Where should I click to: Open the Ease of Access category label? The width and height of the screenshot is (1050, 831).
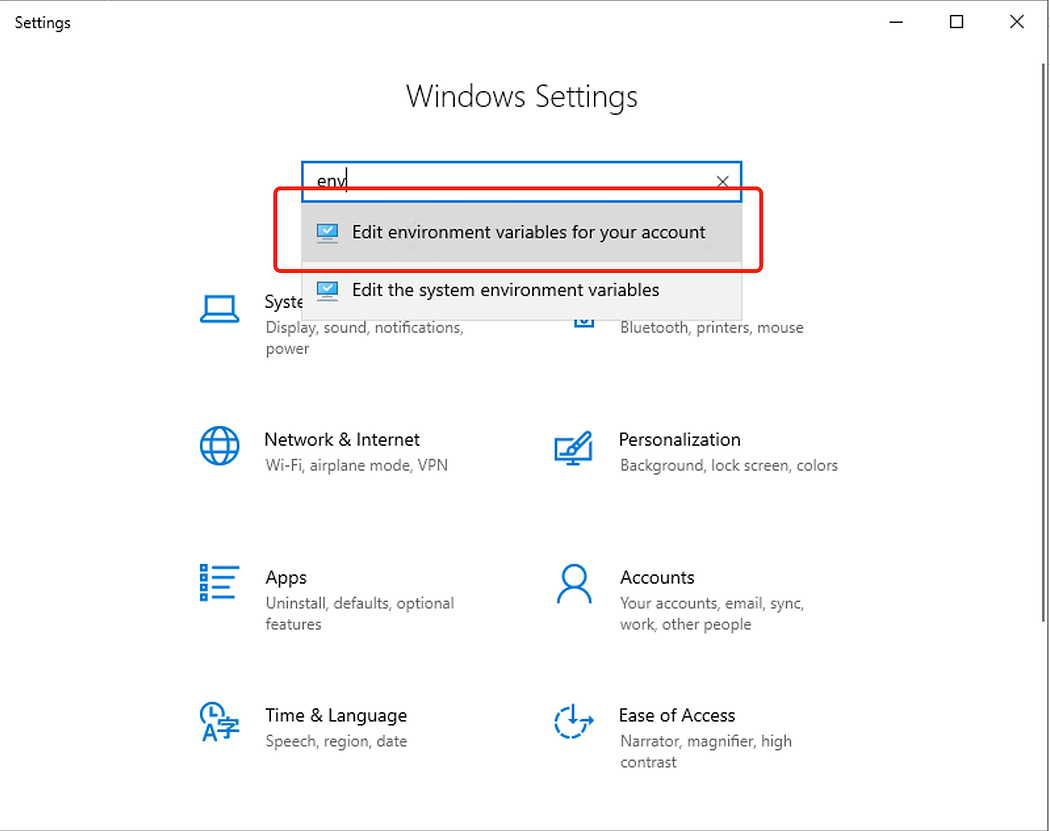point(677,715)
